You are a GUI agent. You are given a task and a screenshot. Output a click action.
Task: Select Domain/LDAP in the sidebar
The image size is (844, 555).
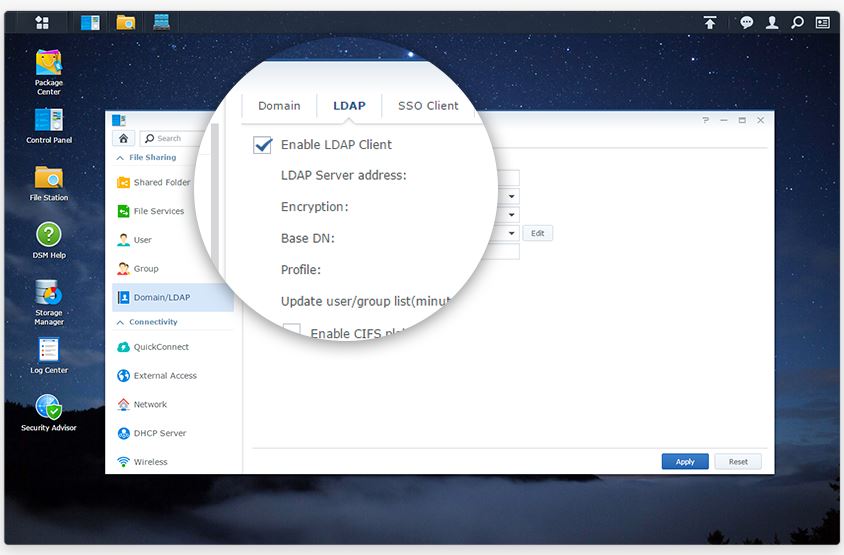click(x=173, y=297)
